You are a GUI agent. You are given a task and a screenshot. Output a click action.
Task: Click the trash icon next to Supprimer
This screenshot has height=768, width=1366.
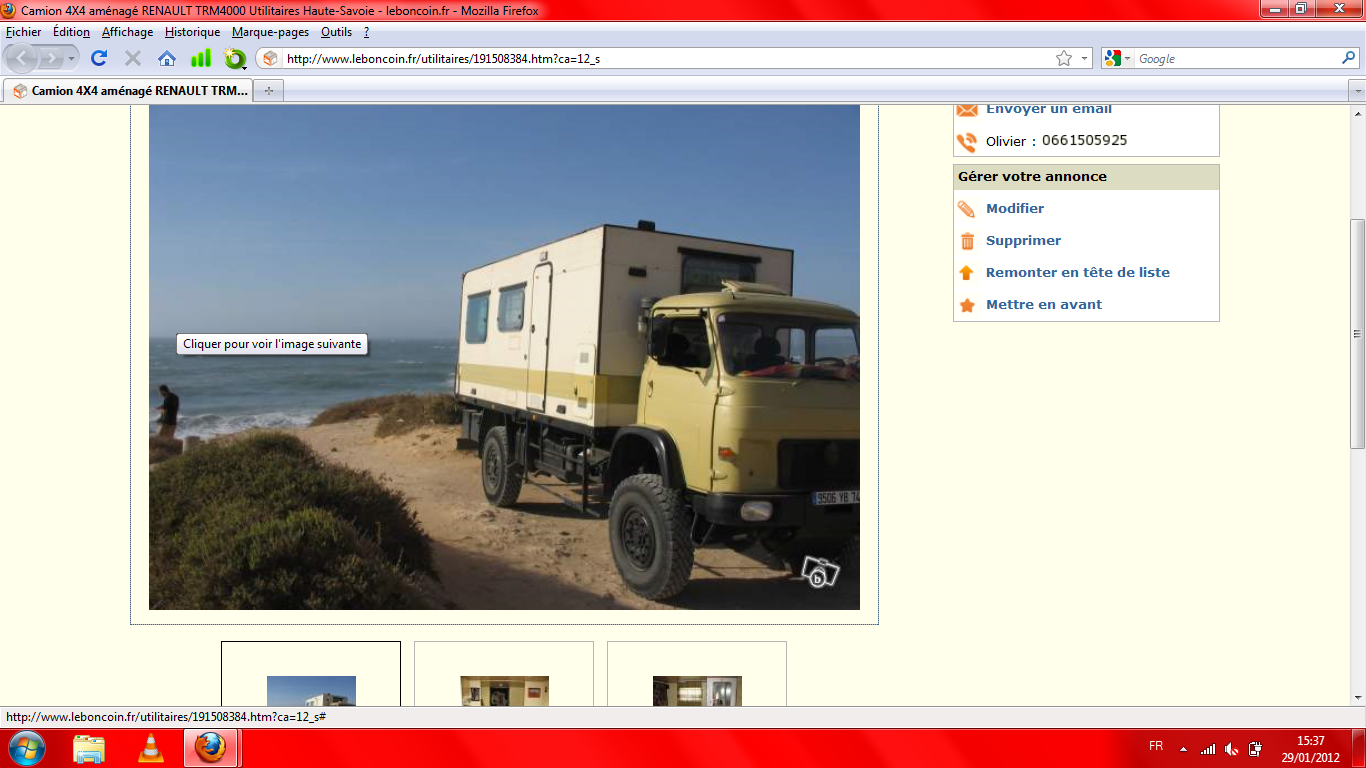tap(966, 241)
